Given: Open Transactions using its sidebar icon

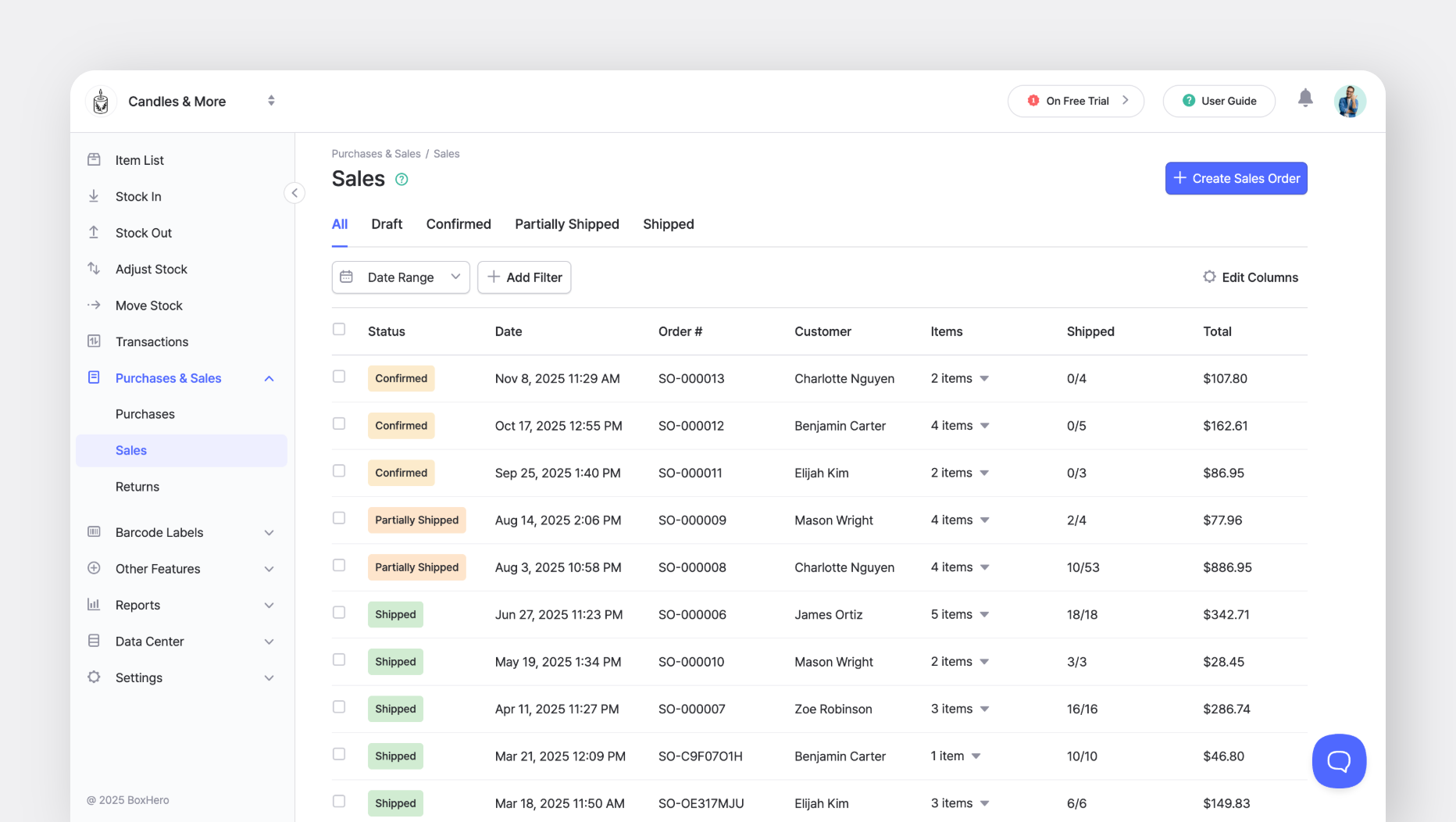Looking at the screenshot, I should coord(94,341).
